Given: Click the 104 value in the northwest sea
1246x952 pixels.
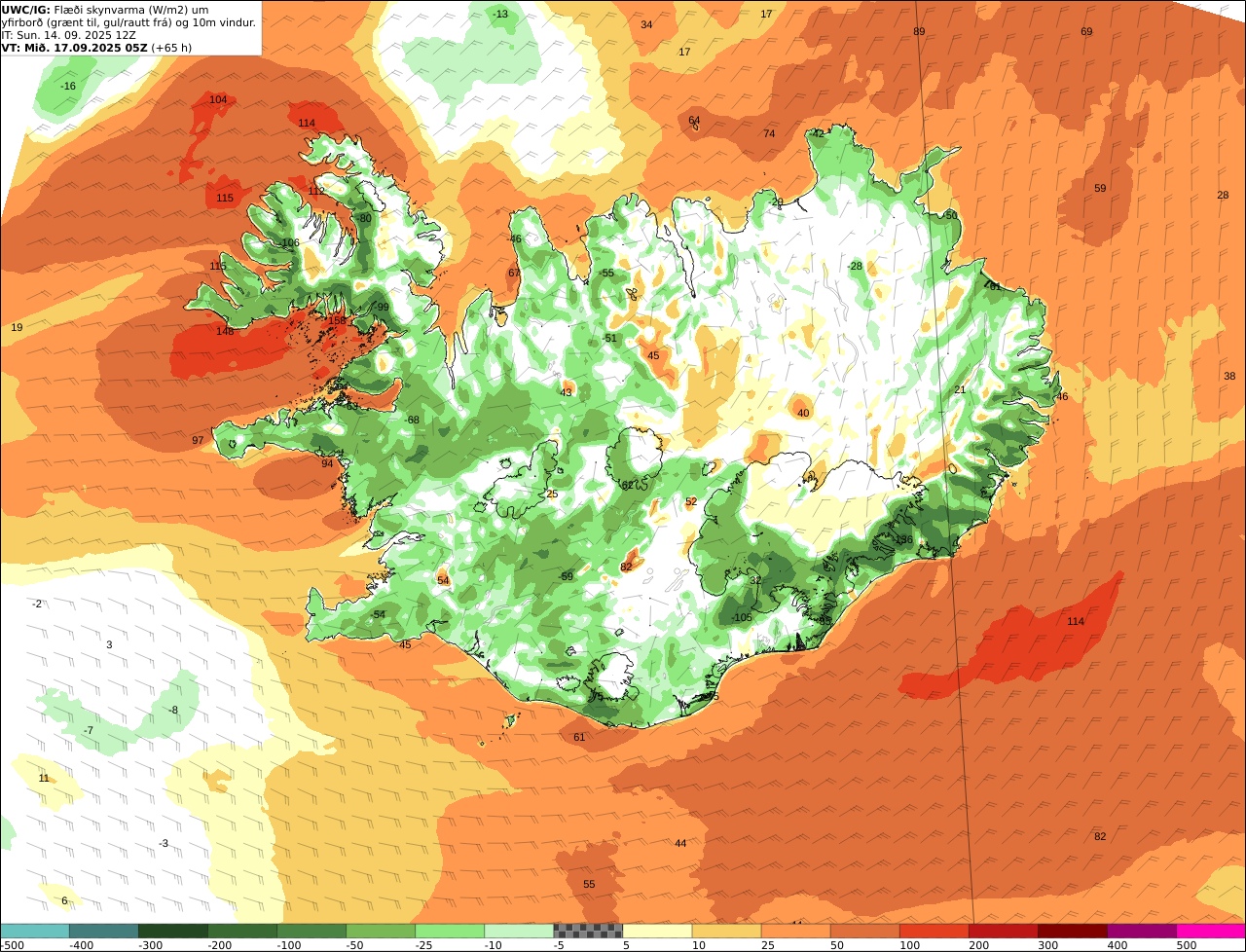Looking at the screenshot, I should 218,100.
